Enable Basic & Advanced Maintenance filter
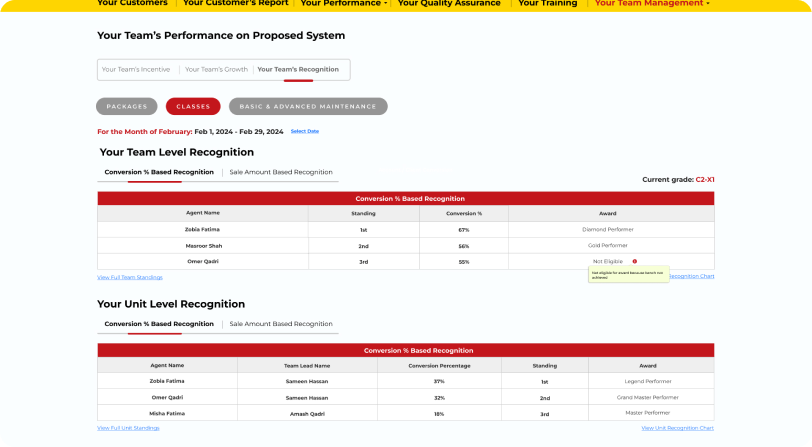The height and width of the screenshot is (447, 812). pos(307,106)
